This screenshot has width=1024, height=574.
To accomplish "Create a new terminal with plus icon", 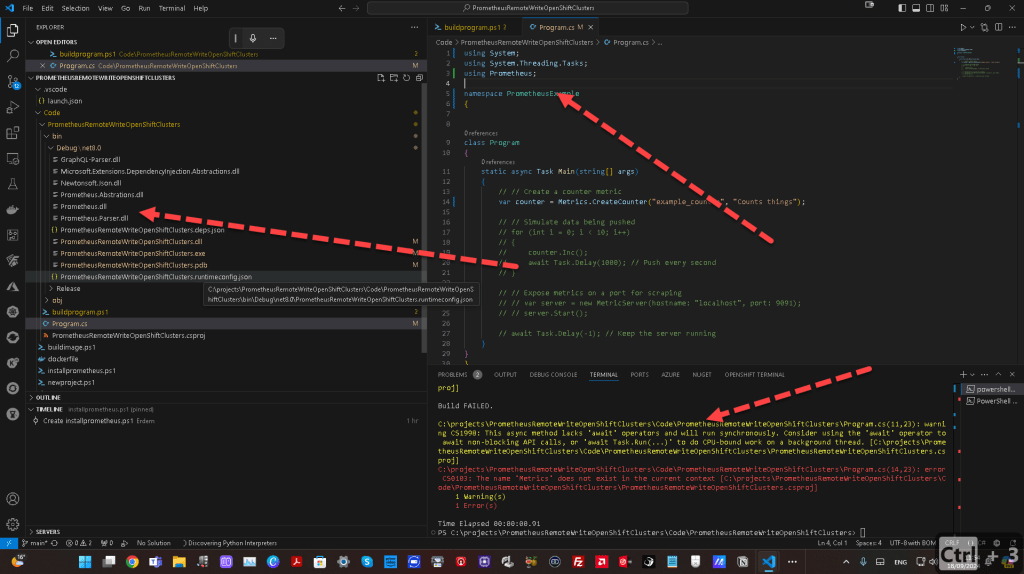I will [x=963, y=375].
